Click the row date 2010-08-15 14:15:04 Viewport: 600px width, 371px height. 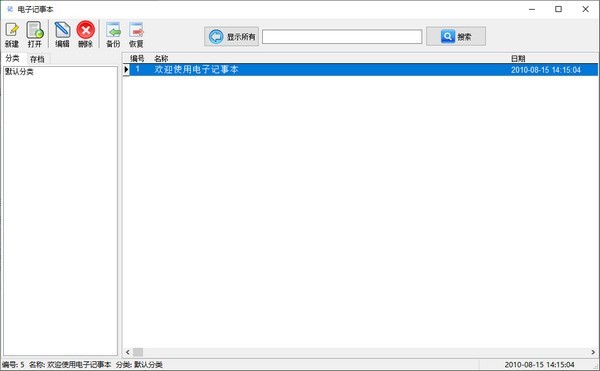(x=546, y=70)
